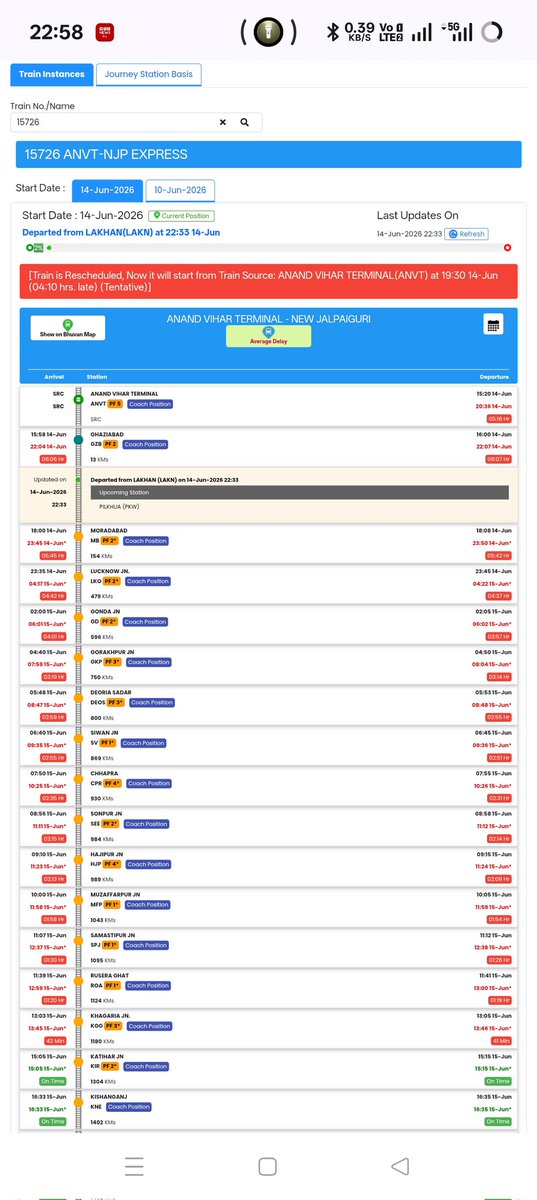Image resolution: width=537 pixels, height=1200 pixels.
Task: Click the Arrival column header
Action: coord(54,377)
